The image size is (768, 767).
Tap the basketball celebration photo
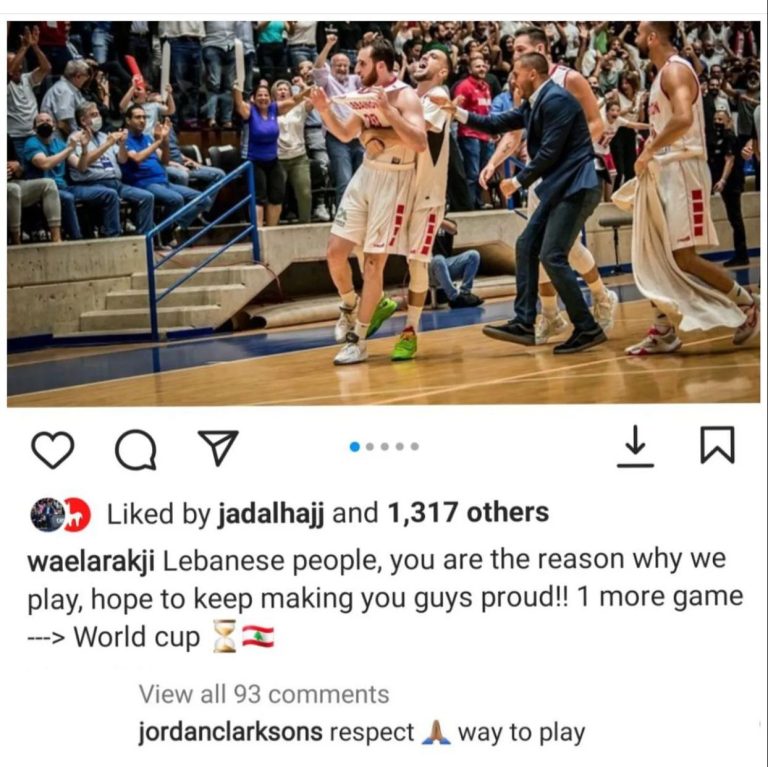[x=384, y=214]
